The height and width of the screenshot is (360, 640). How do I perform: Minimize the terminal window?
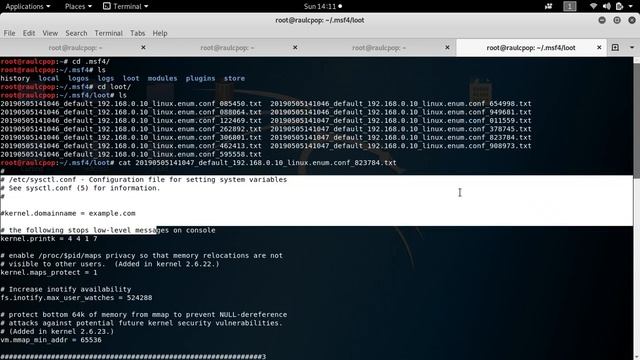[x=602, y=20]
